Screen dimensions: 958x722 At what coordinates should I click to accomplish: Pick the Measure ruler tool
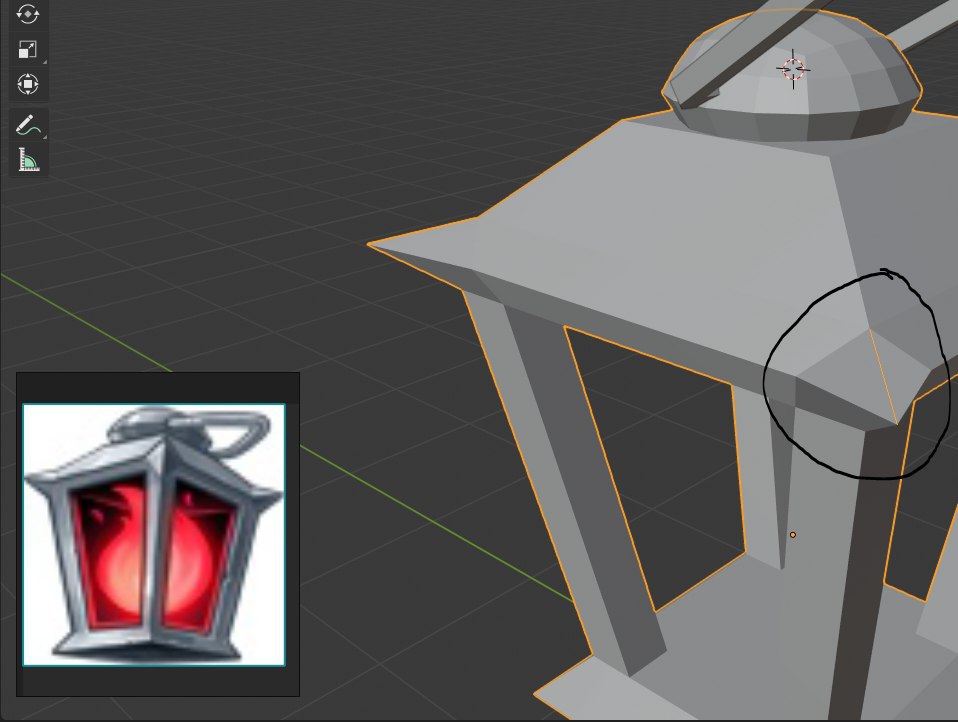point(27,160)
